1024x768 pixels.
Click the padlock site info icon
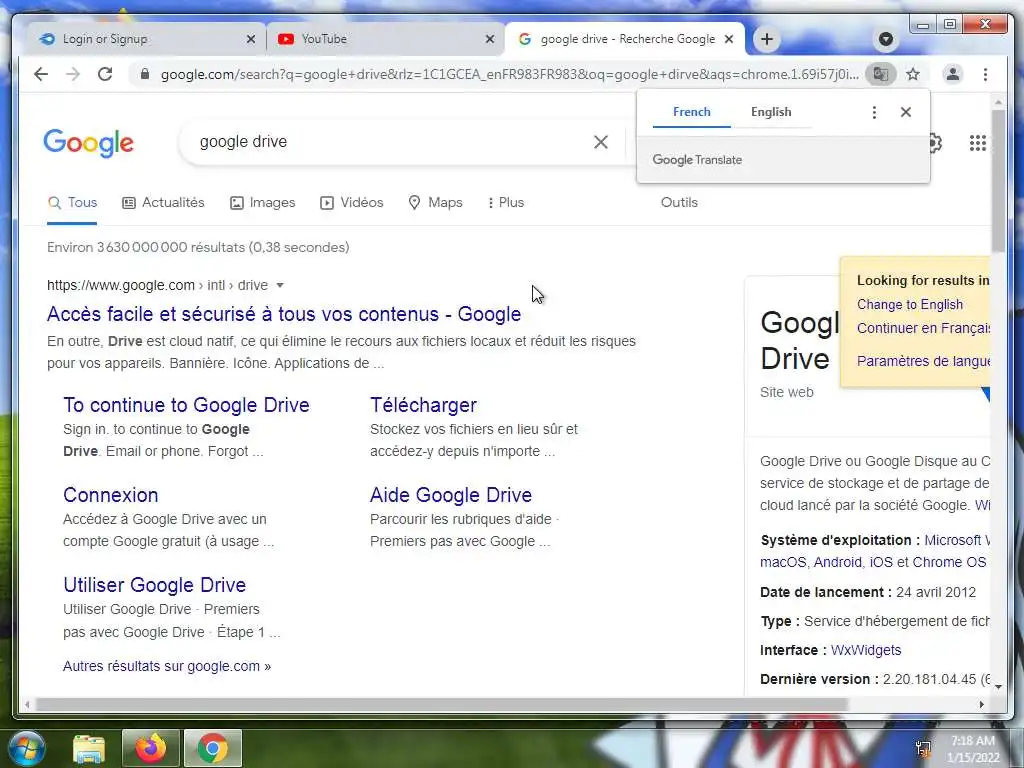pos(145,74)
